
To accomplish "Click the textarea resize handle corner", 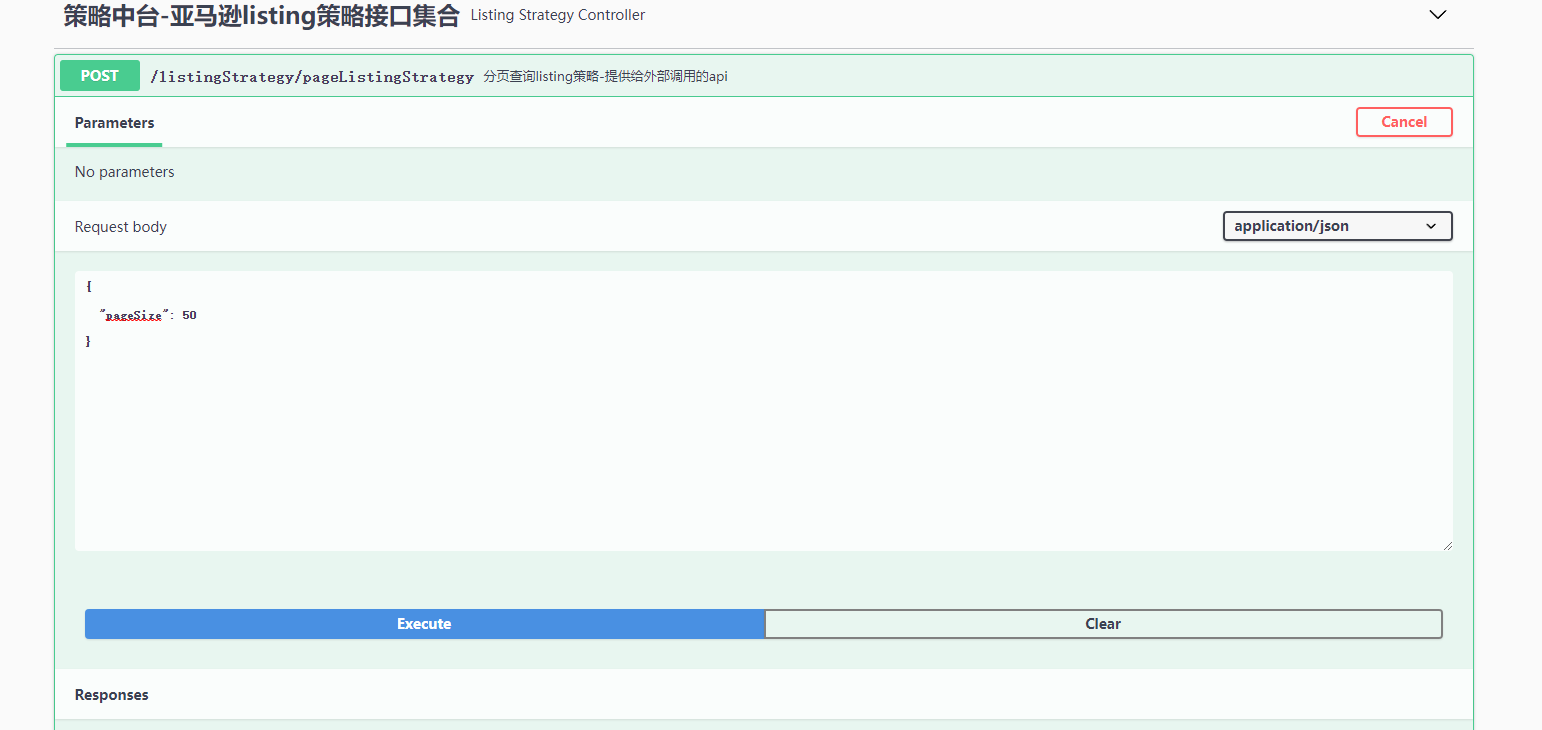I will click(x=1447, y=545).
